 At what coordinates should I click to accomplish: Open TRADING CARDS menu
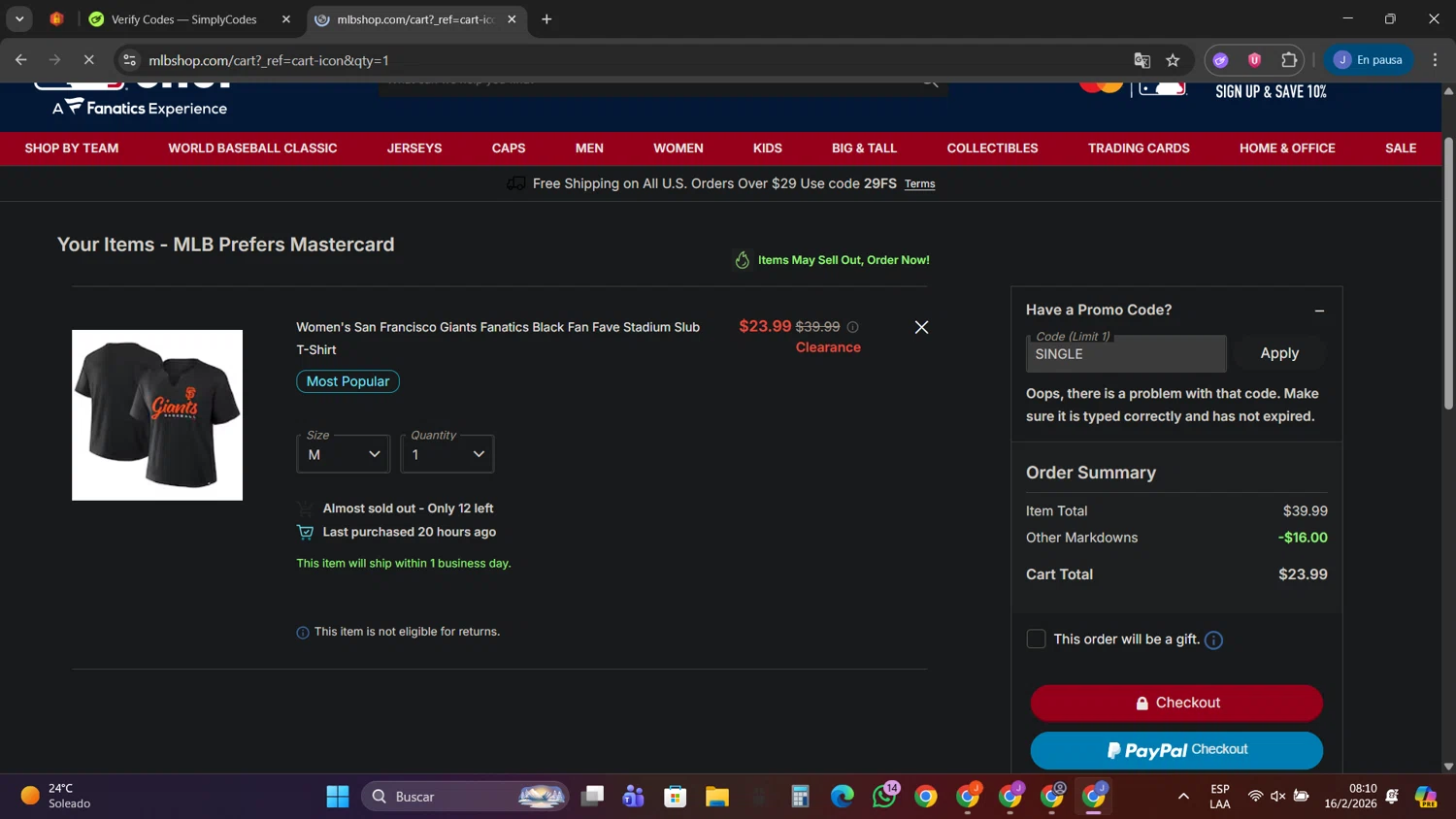1139,148
